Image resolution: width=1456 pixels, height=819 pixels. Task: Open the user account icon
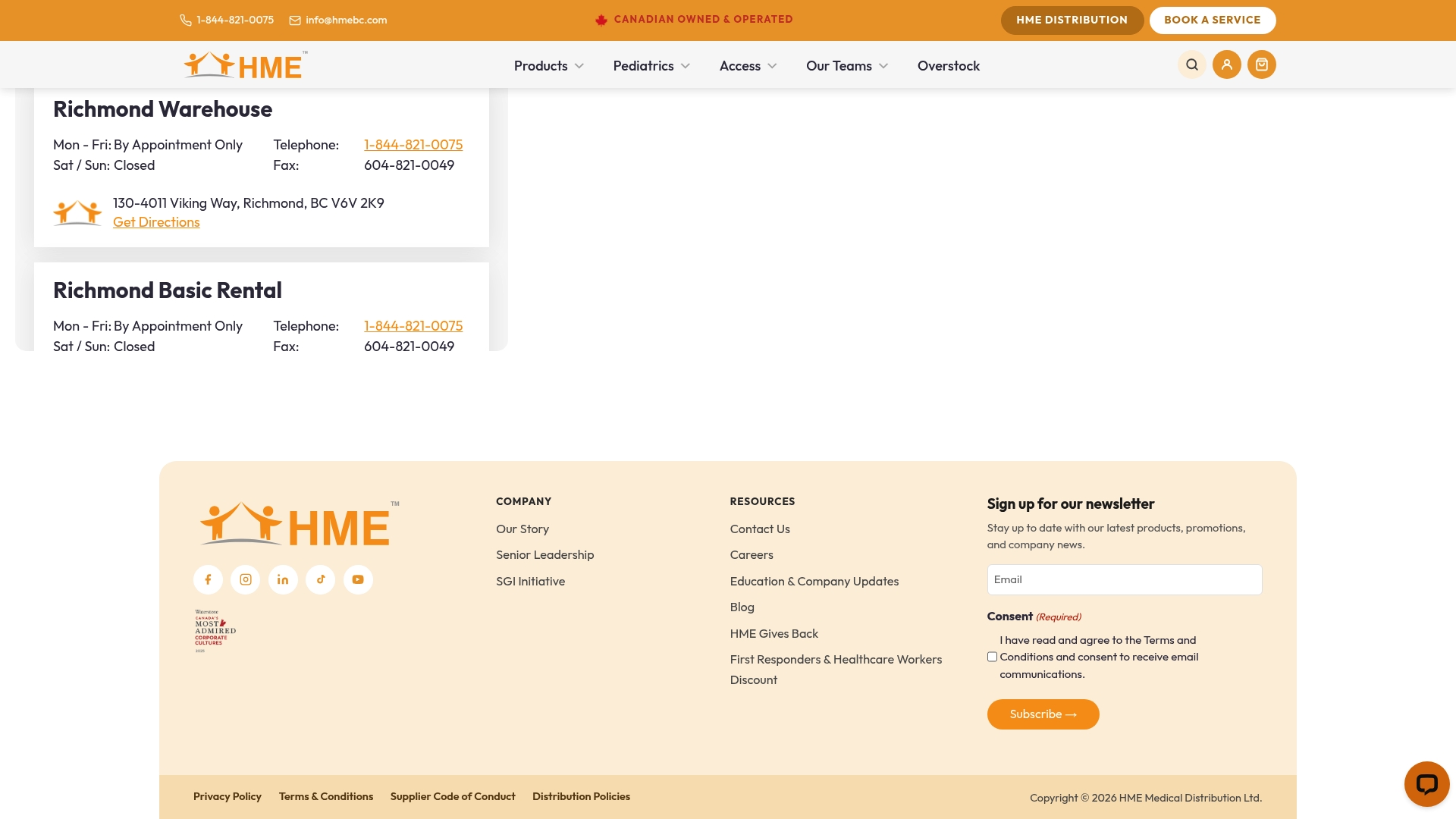click(x=1227, y=64)
